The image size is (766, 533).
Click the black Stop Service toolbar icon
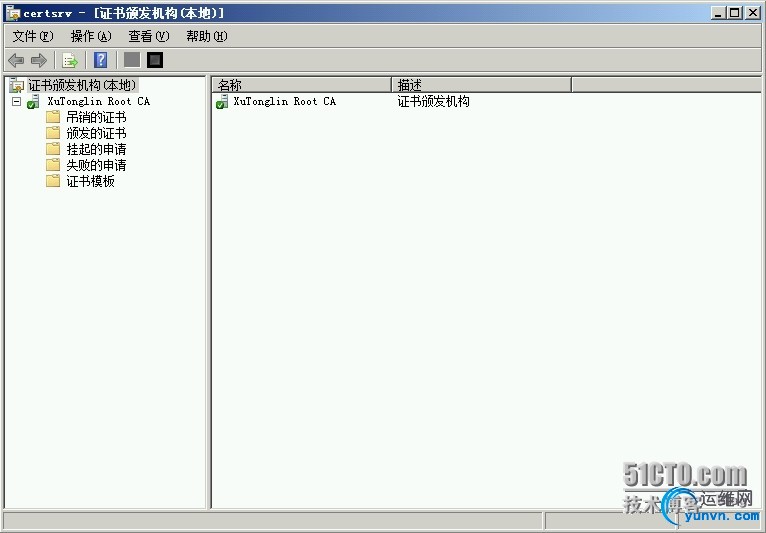pyautogui.click(x=155, y=60)
